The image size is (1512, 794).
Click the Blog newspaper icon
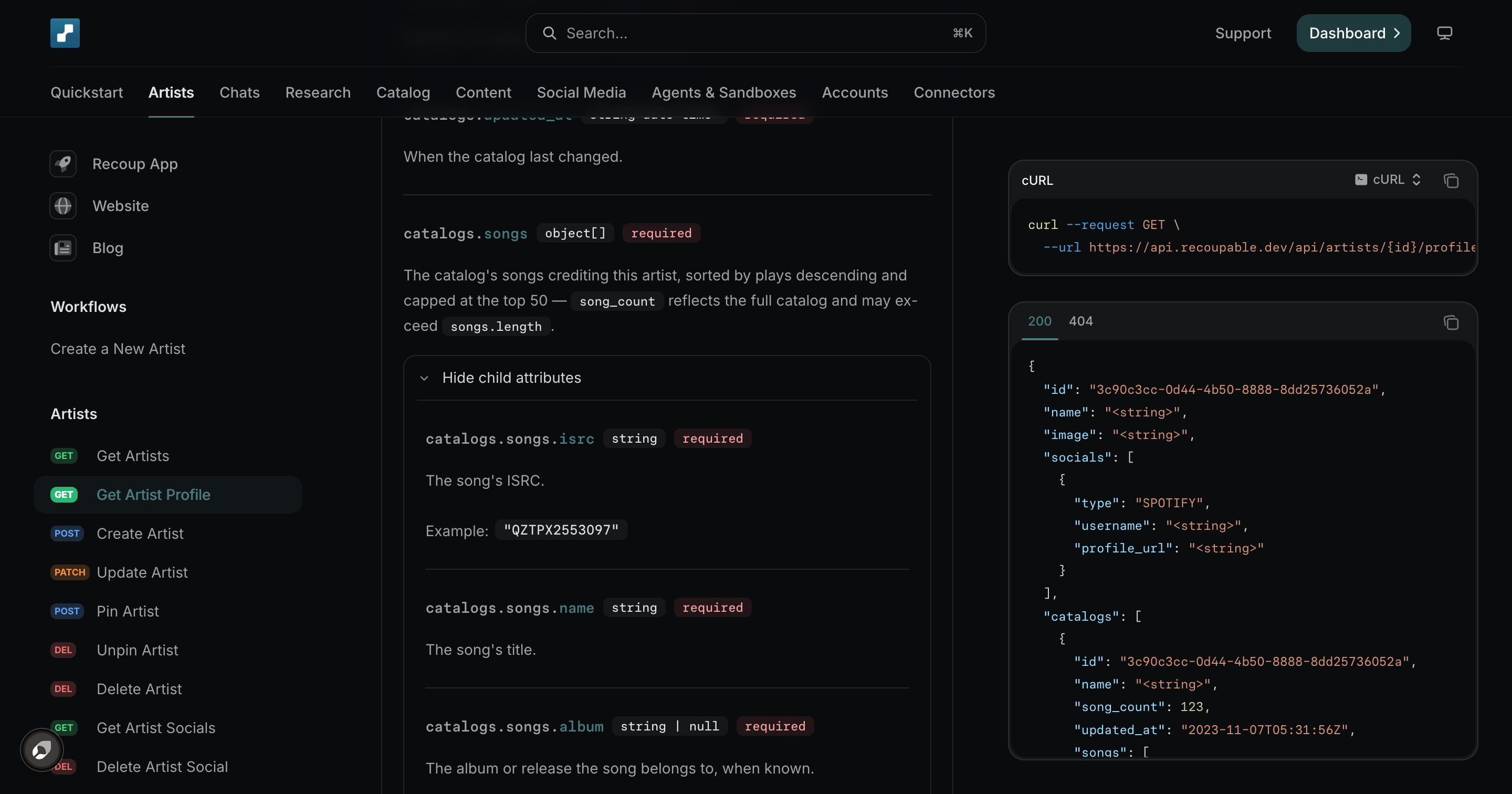click(x=63, y=248)
